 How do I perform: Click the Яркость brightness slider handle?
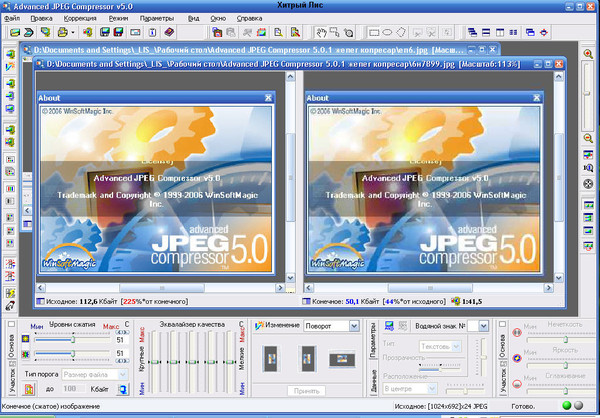pyautogui.click(x=566, y=366)
